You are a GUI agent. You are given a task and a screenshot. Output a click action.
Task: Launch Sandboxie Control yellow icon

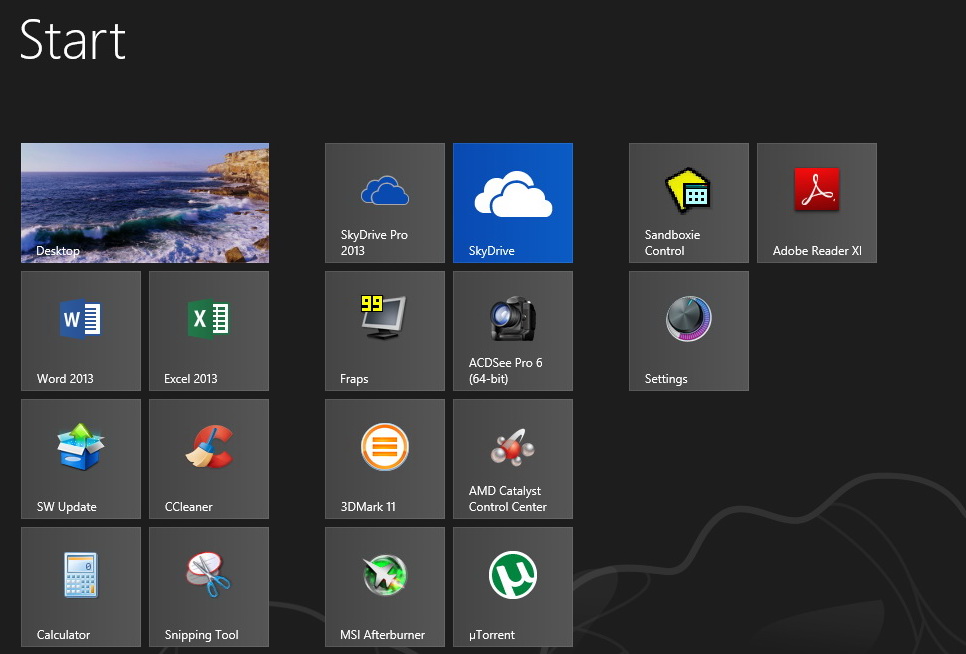click(688, 190)
